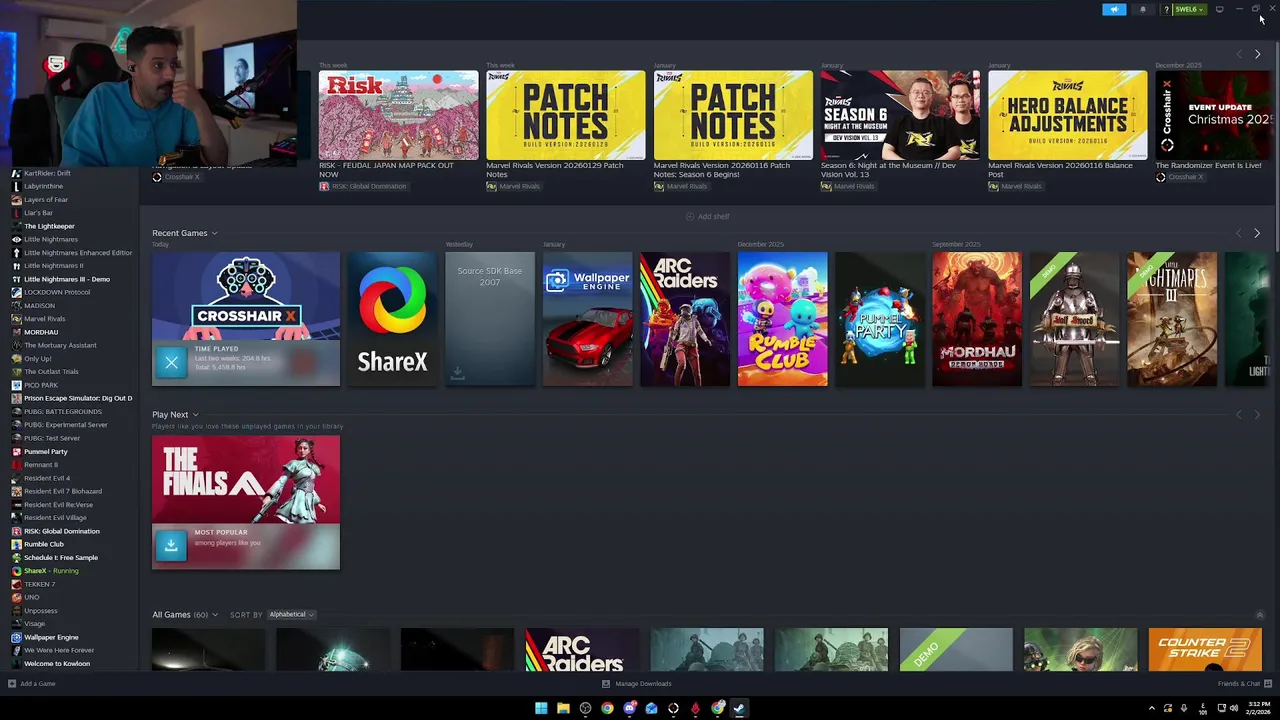Select Only Up! in sidebar
Image resolution: width=1280 pixels, height=720 pixels.
37,358
